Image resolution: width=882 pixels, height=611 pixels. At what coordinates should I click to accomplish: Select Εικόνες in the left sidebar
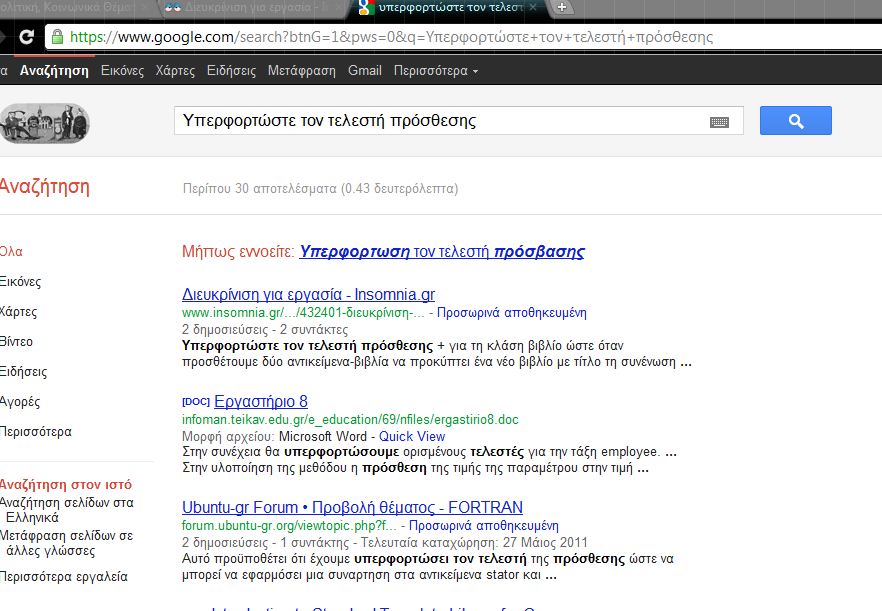tap(20, 282)
